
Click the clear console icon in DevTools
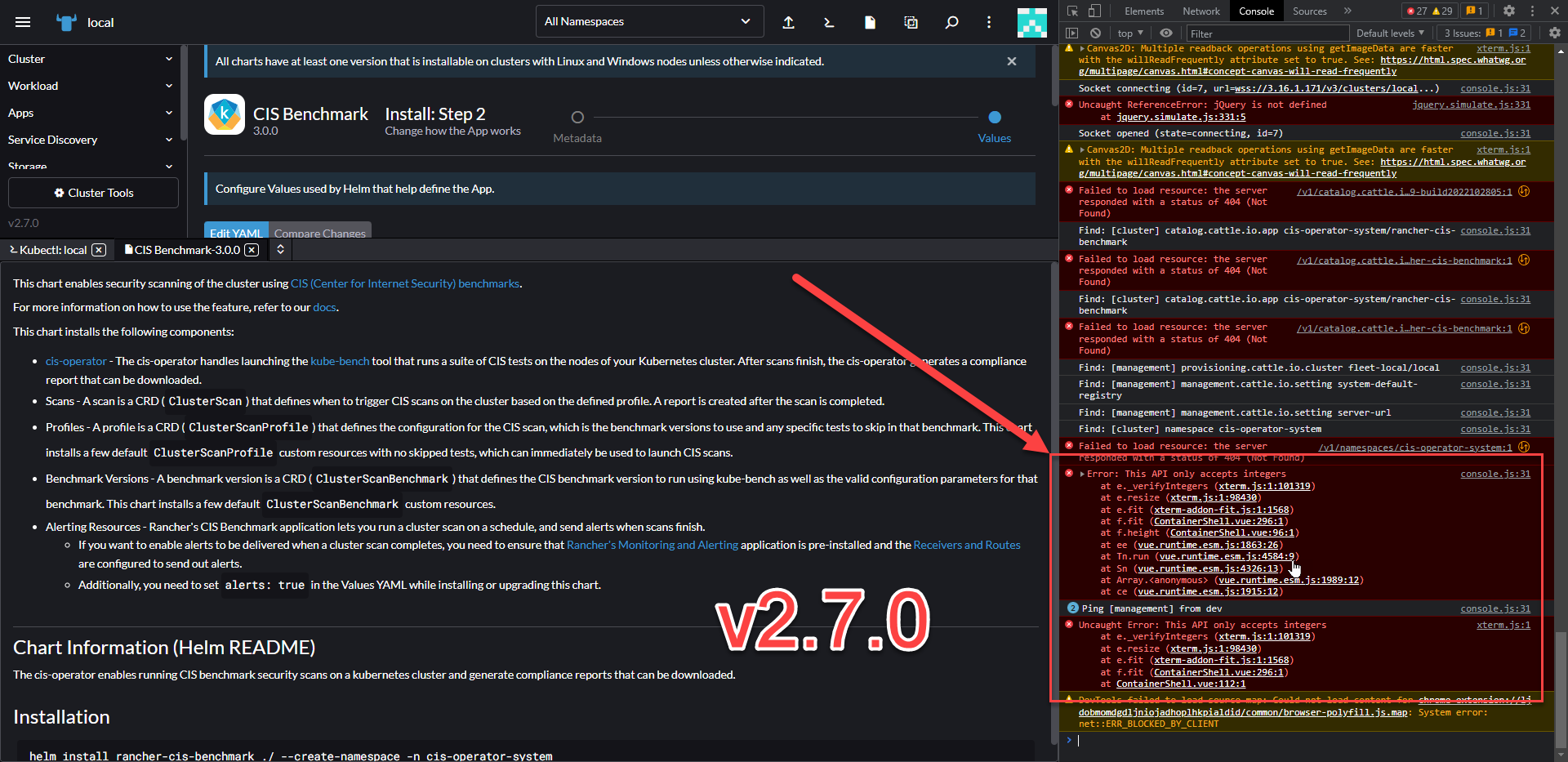pos(1094,33)
